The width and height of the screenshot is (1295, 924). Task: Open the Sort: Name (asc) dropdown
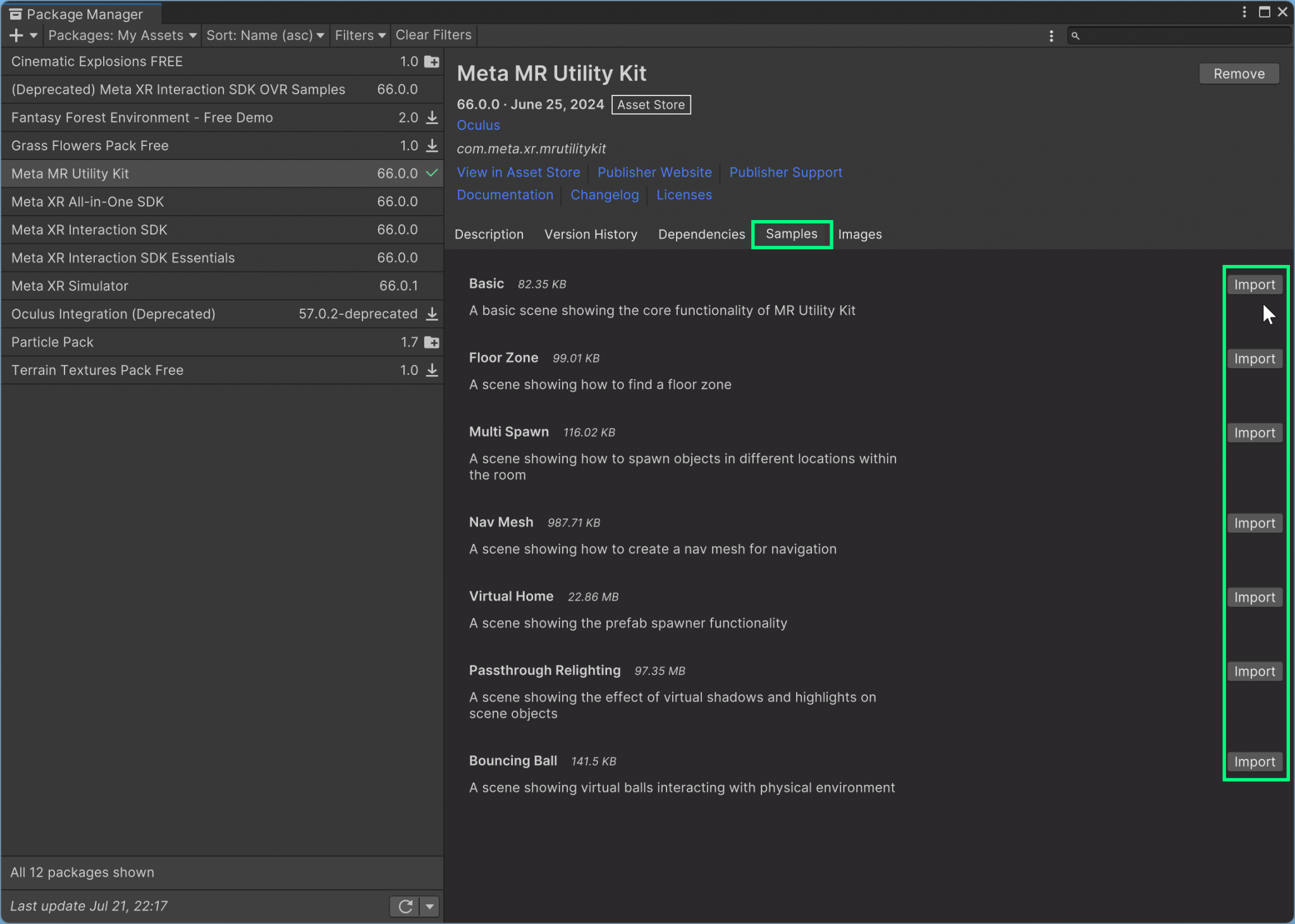click(265, 35)
